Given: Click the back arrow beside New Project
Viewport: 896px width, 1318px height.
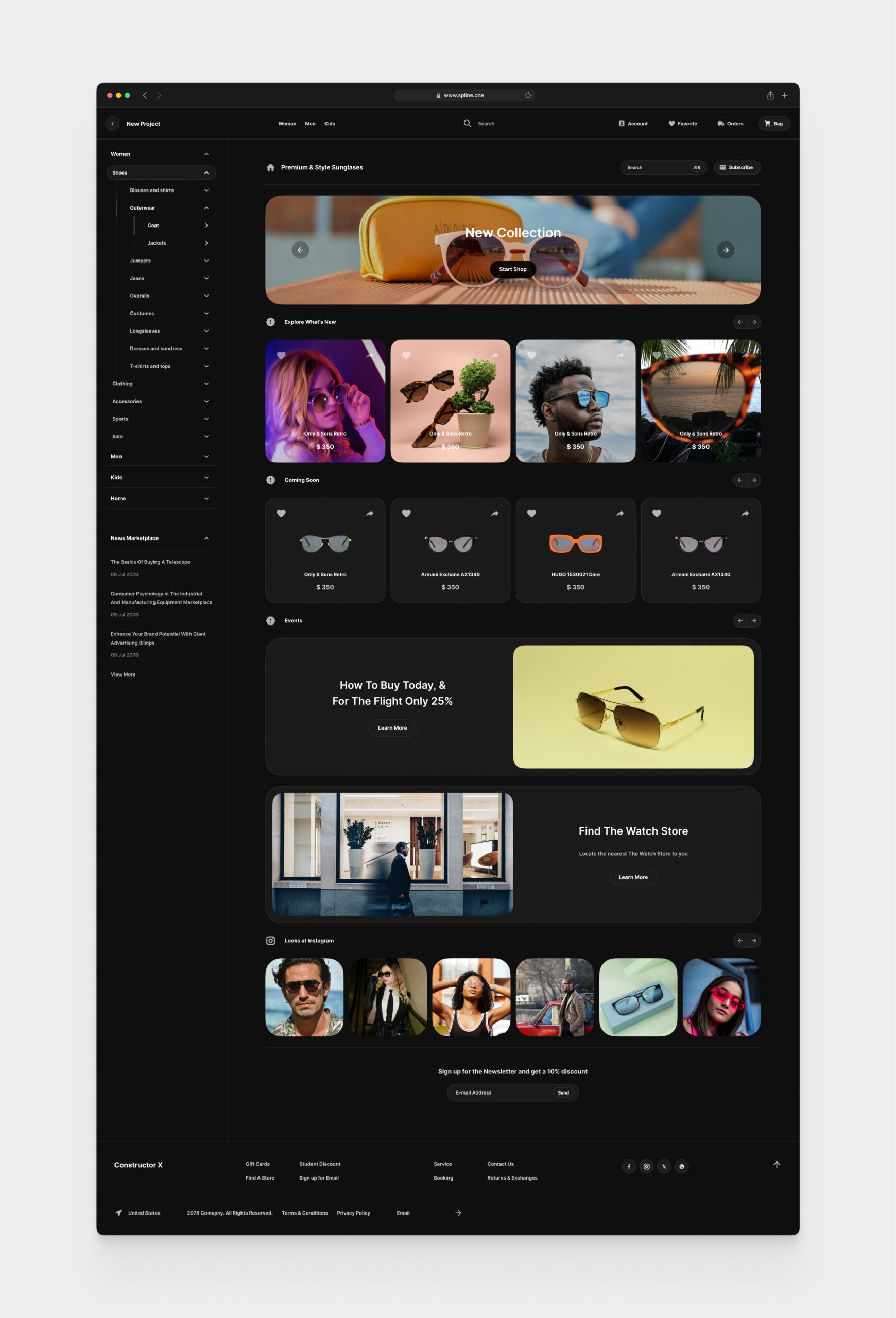Looking at the screenshot, I should [112, 123].
